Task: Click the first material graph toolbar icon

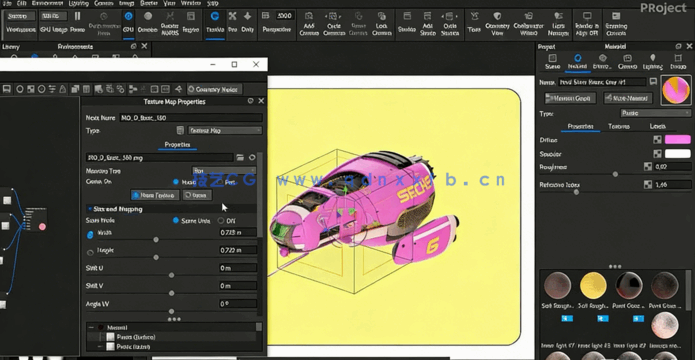Action: [x=7, y=89]
